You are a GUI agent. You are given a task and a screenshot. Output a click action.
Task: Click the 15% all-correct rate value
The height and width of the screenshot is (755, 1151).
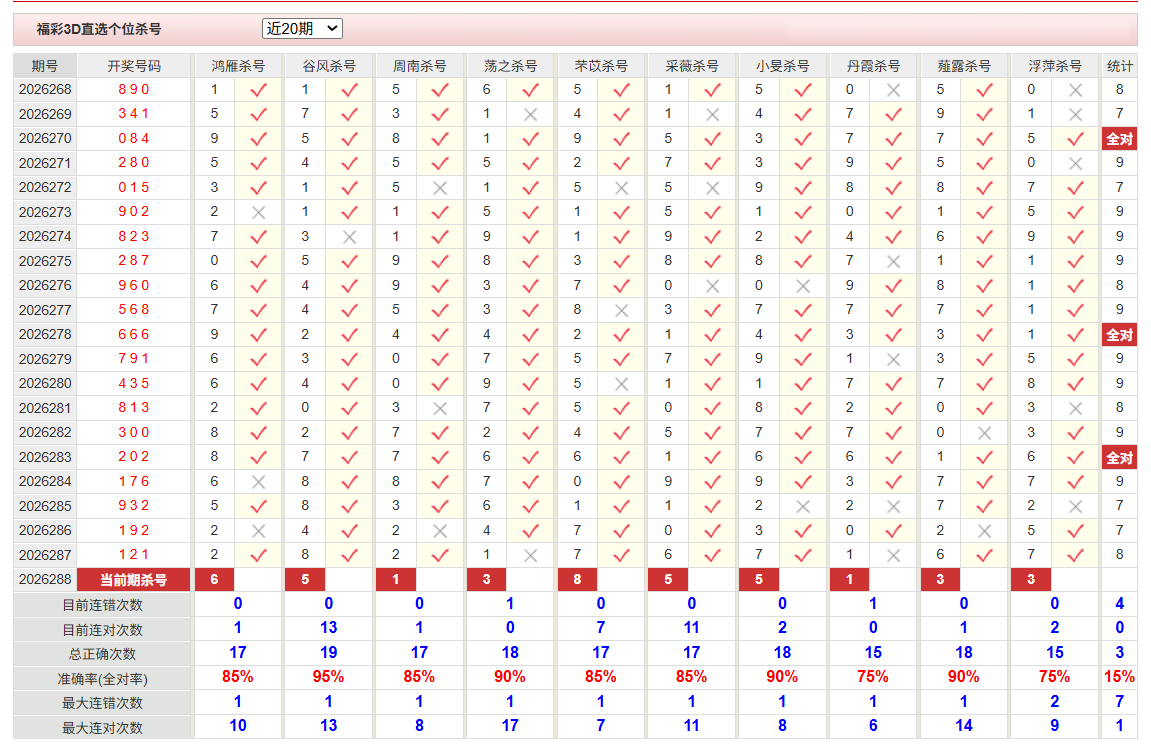coord(1119,676)
